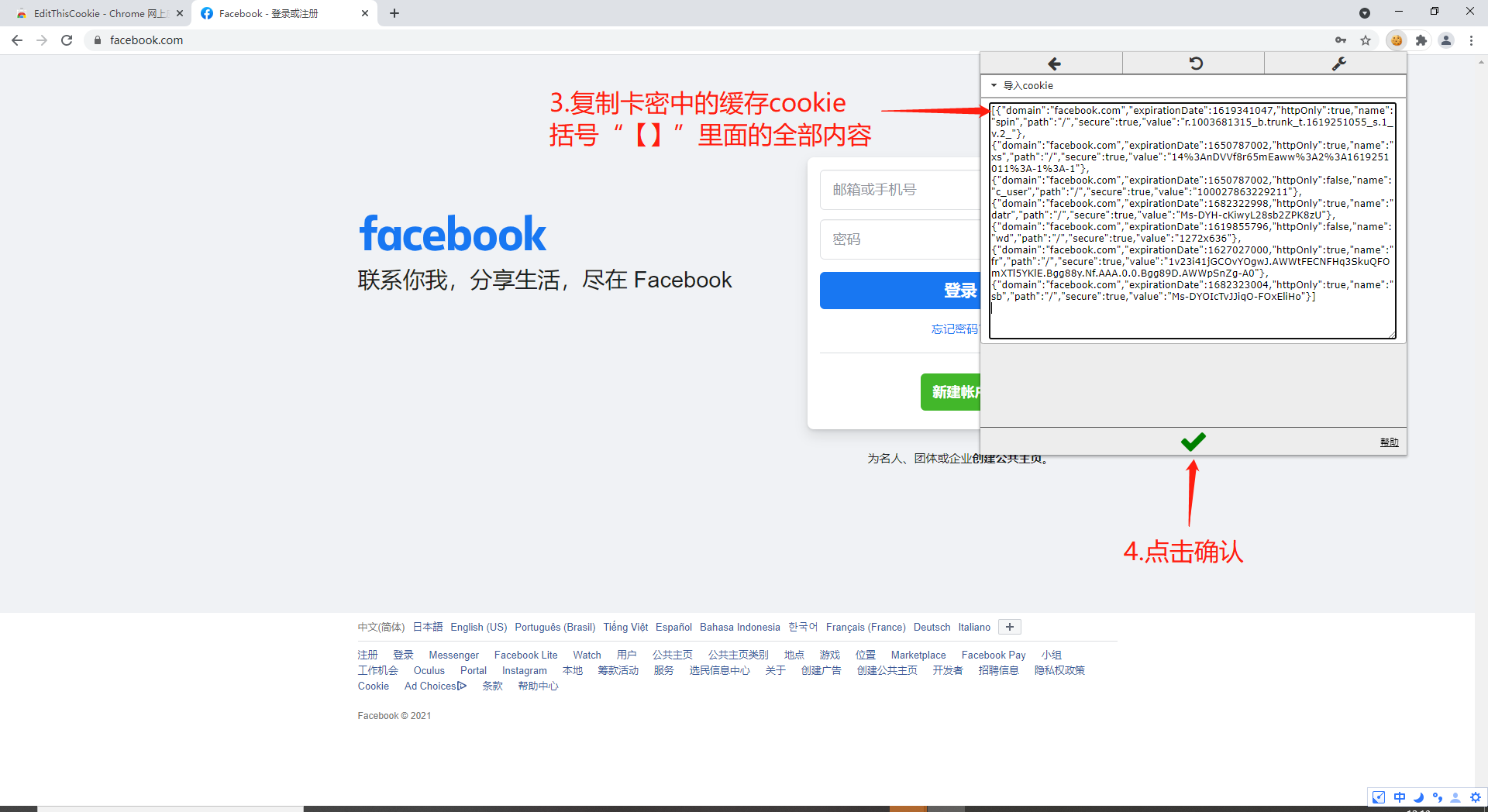1488x812 pixels.
Task: Click the back arrow in EditThisCookie popup
Action: click(1053, 64)
